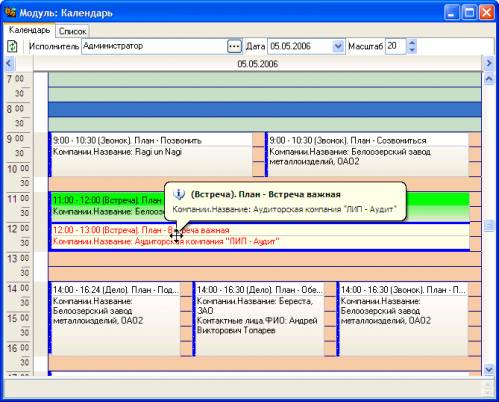Click the scale input field showing 20
The width and height of the screenshot is (499, 402).
pos(396,46)
